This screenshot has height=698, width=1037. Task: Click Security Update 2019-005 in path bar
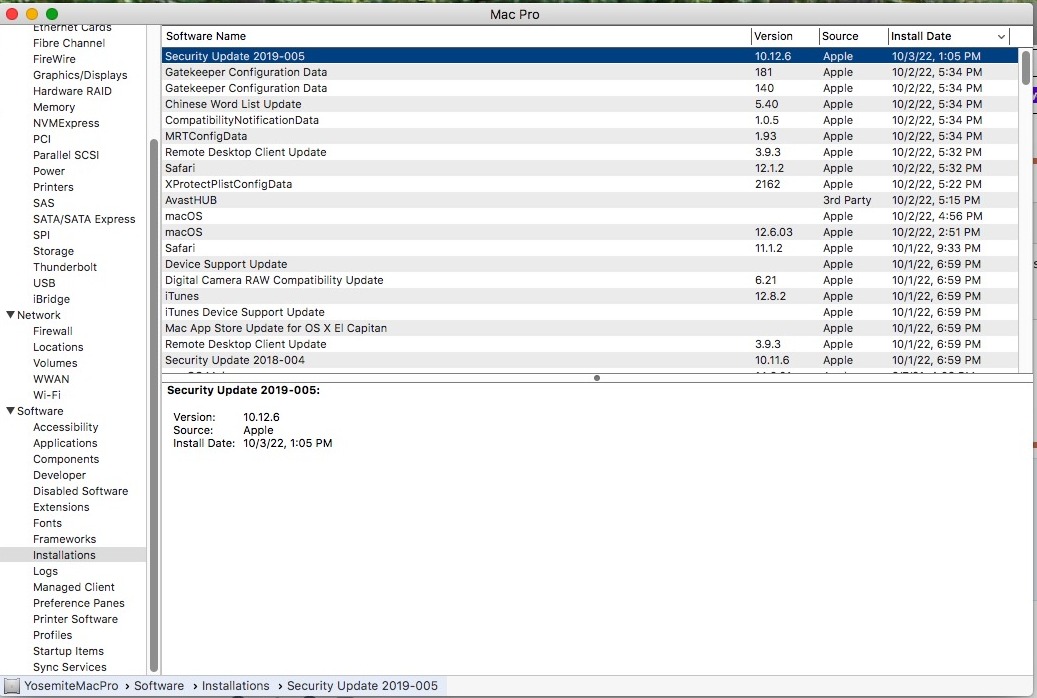(x=362, y=686)
